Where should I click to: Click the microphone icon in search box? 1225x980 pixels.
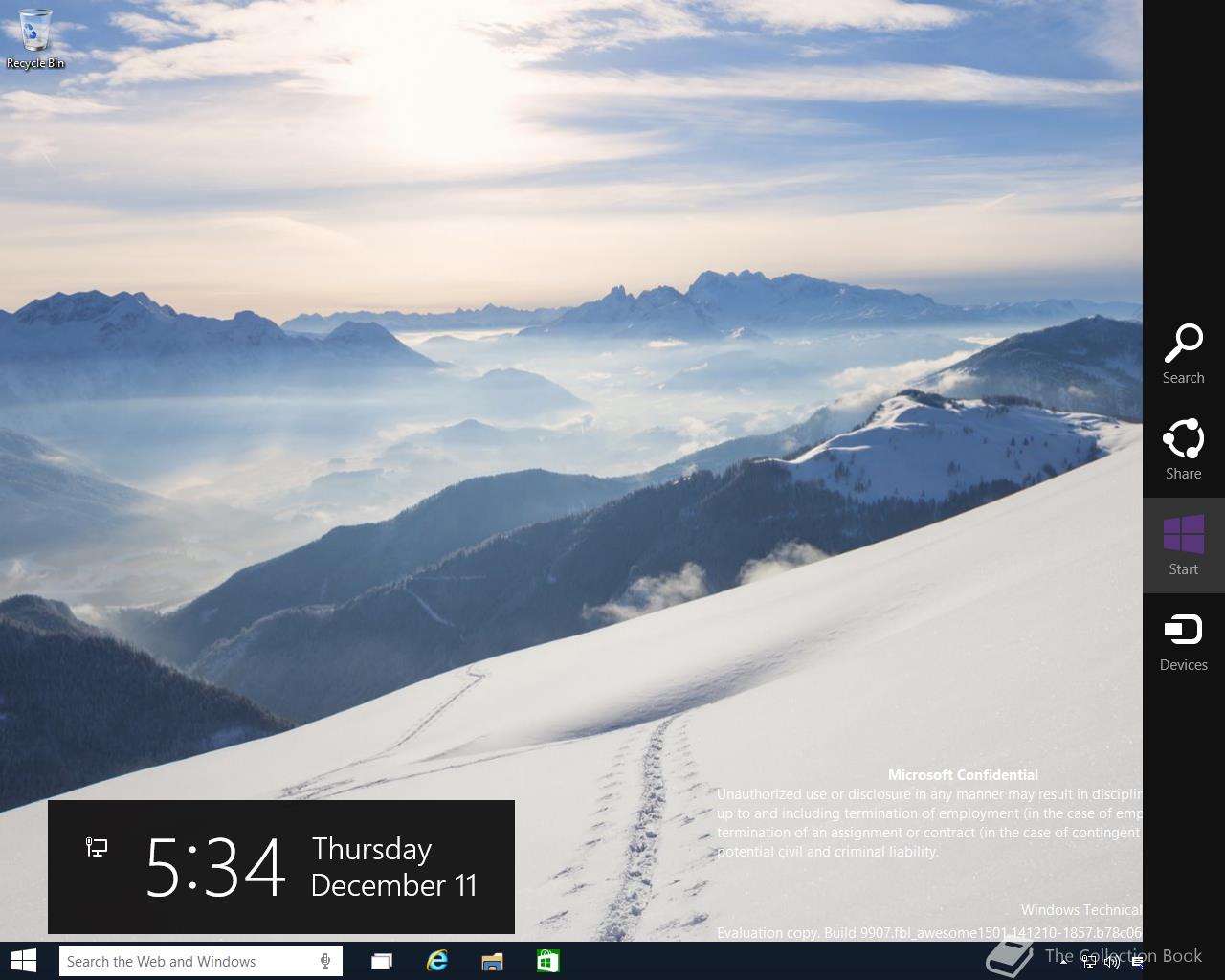pyautogui.click(x=325, y=961)
